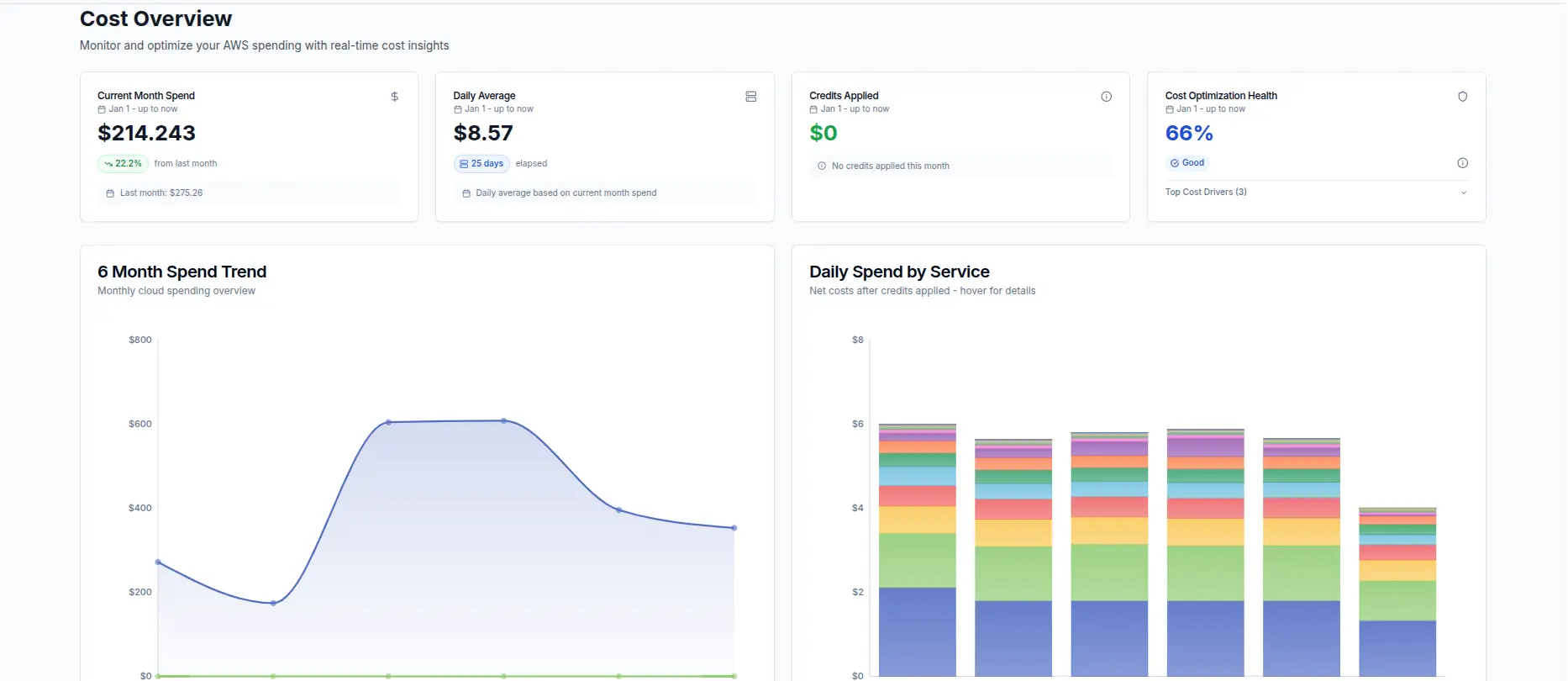Open the Top Cost Drivers (3) section
The height and width of the screenshot is (681, 1568).
point(1206,193)
